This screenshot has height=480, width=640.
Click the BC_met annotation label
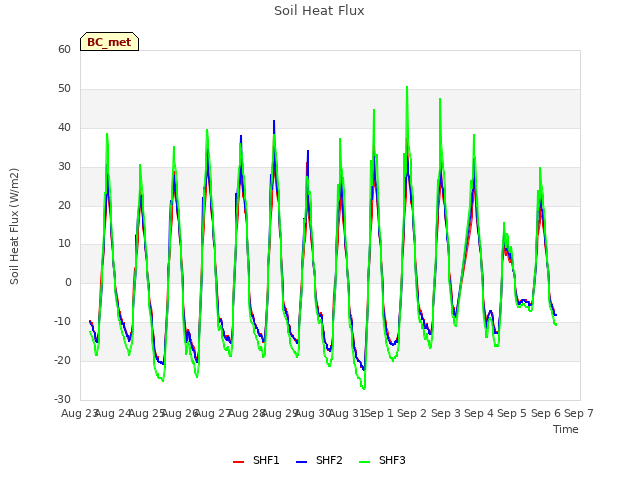point(109,42)
